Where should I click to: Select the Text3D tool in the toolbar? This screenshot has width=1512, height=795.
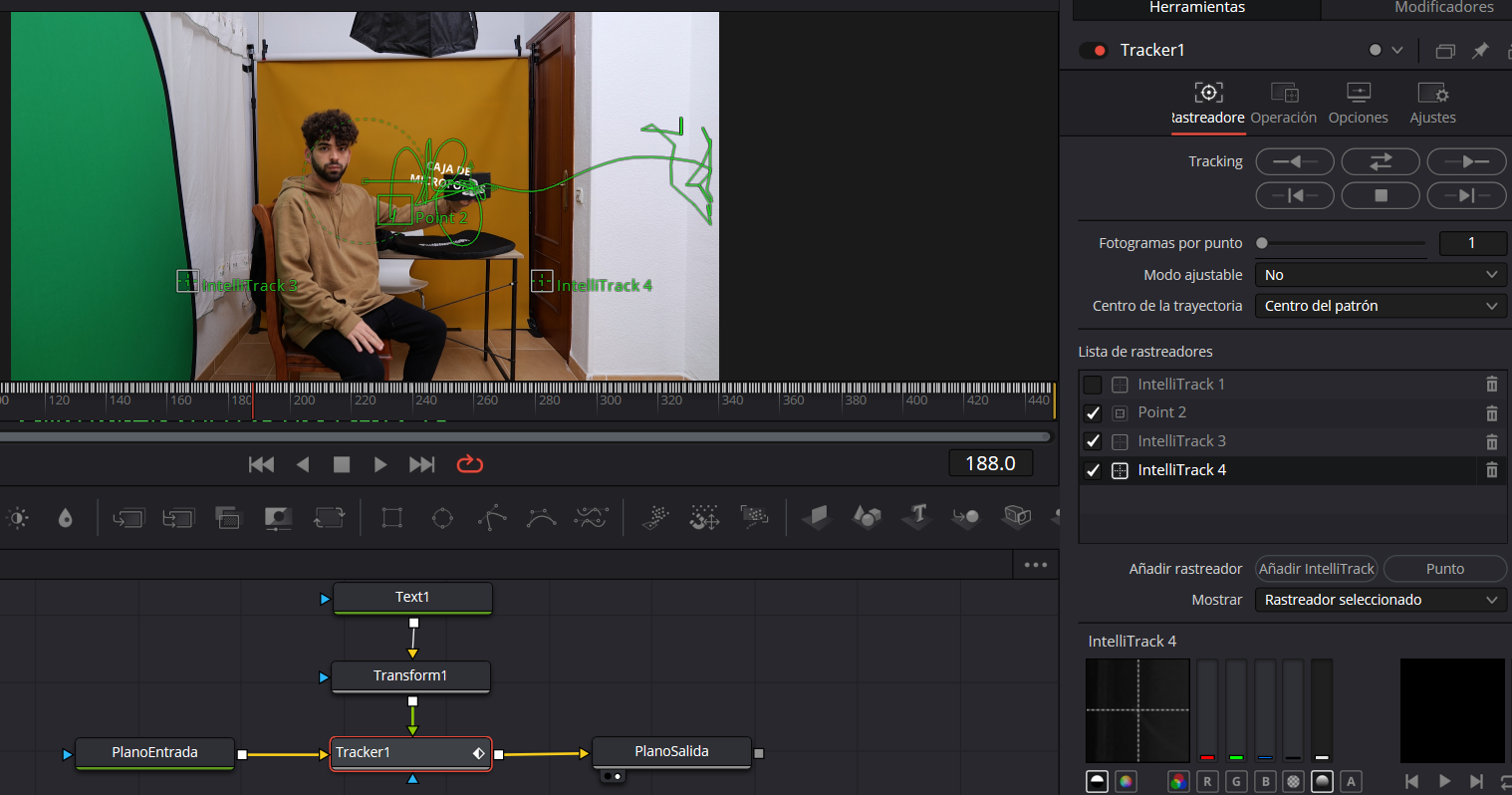click(x=915, y=517)
